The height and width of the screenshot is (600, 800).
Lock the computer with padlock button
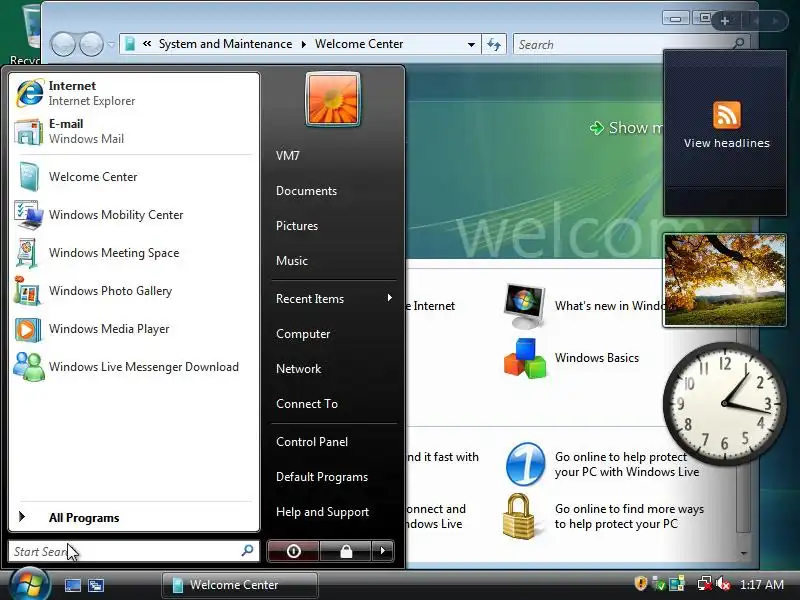pos(346,551)
